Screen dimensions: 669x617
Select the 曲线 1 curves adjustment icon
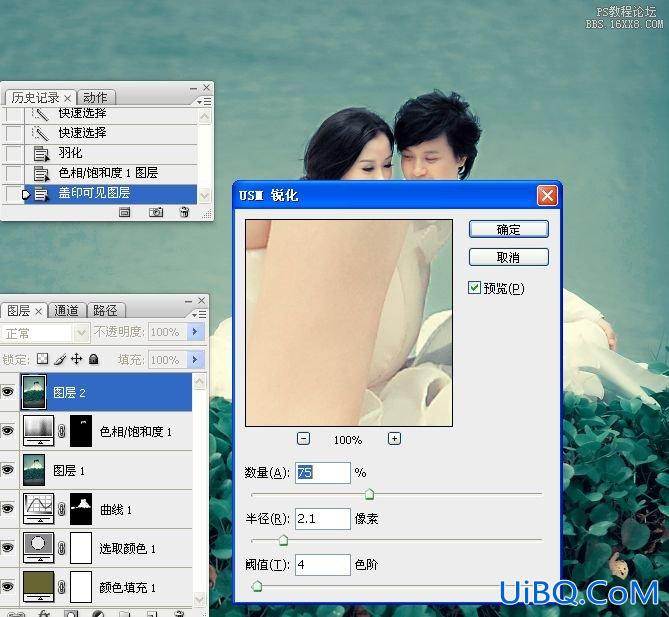click(x=39, y=509)
